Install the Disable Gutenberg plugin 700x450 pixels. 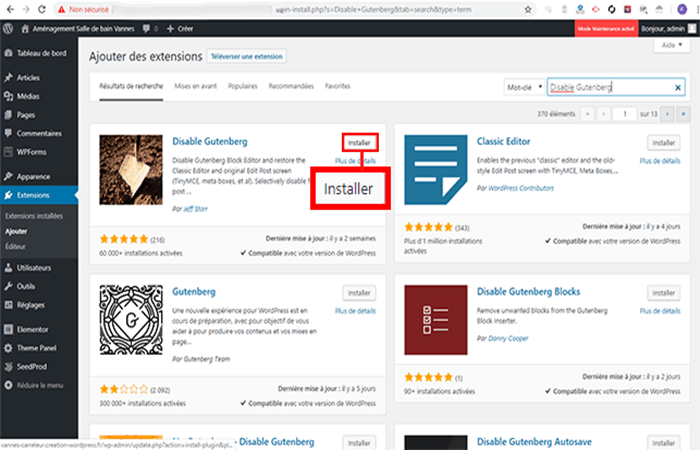click(x=359, y=143)
